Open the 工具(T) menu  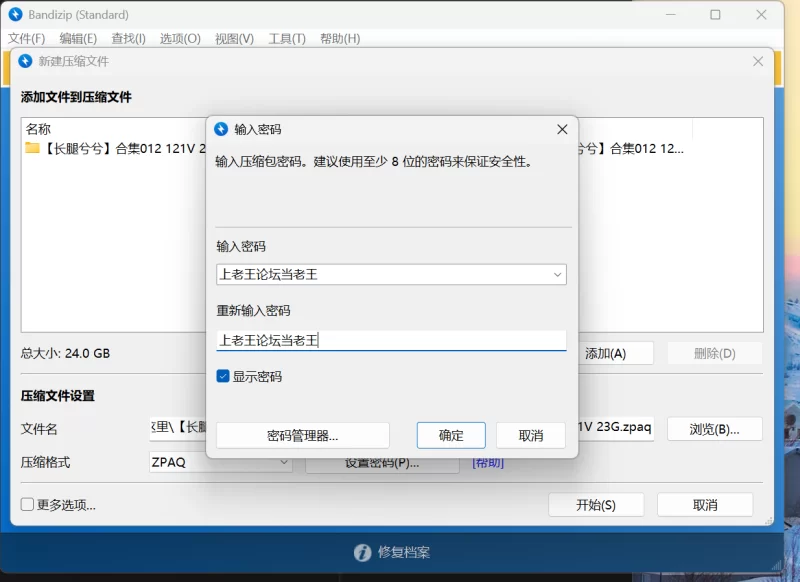click(287, 39)
